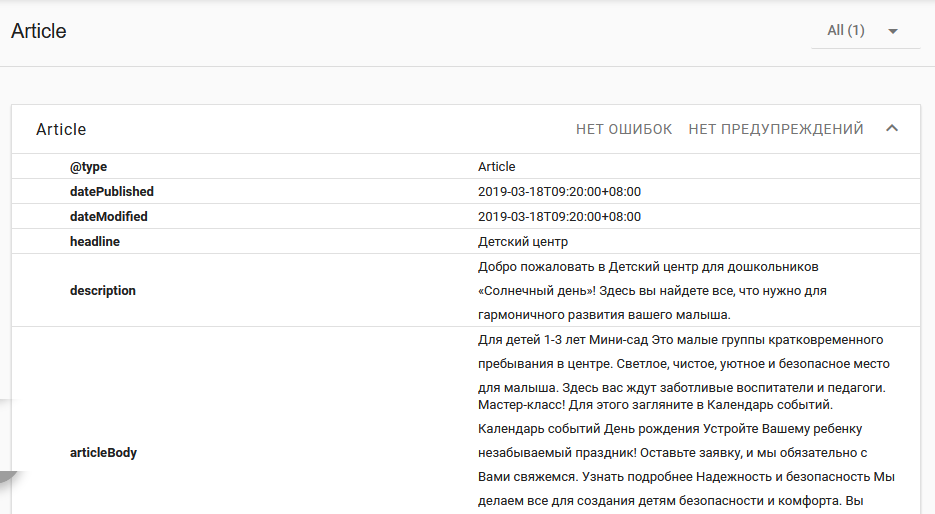Click the top "Article" page heading
The width and height of the screenshot is (935, 514).
coord(39,31)
